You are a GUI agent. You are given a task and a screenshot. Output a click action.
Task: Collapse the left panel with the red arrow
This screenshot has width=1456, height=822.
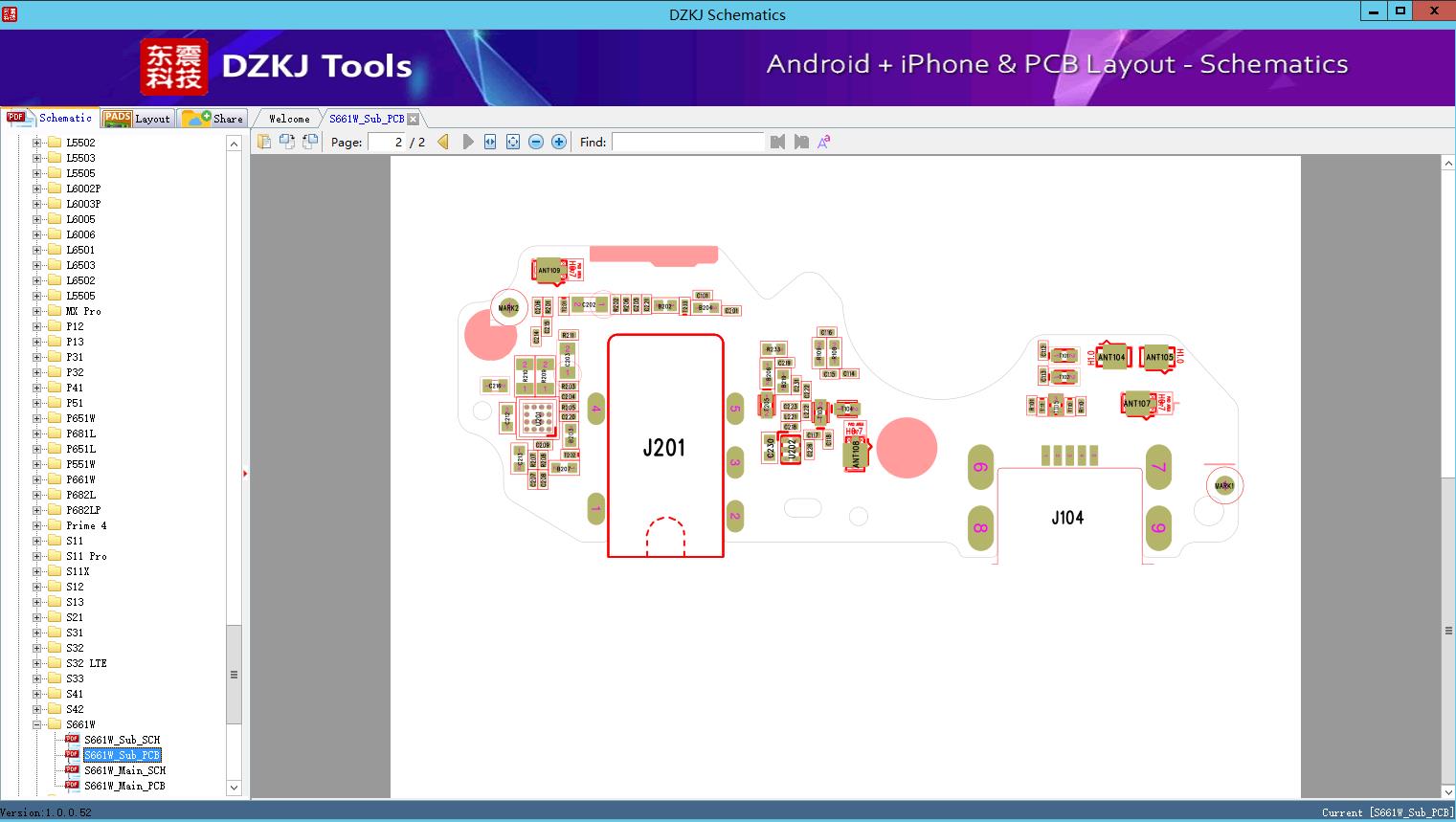(x=245, y=474)
